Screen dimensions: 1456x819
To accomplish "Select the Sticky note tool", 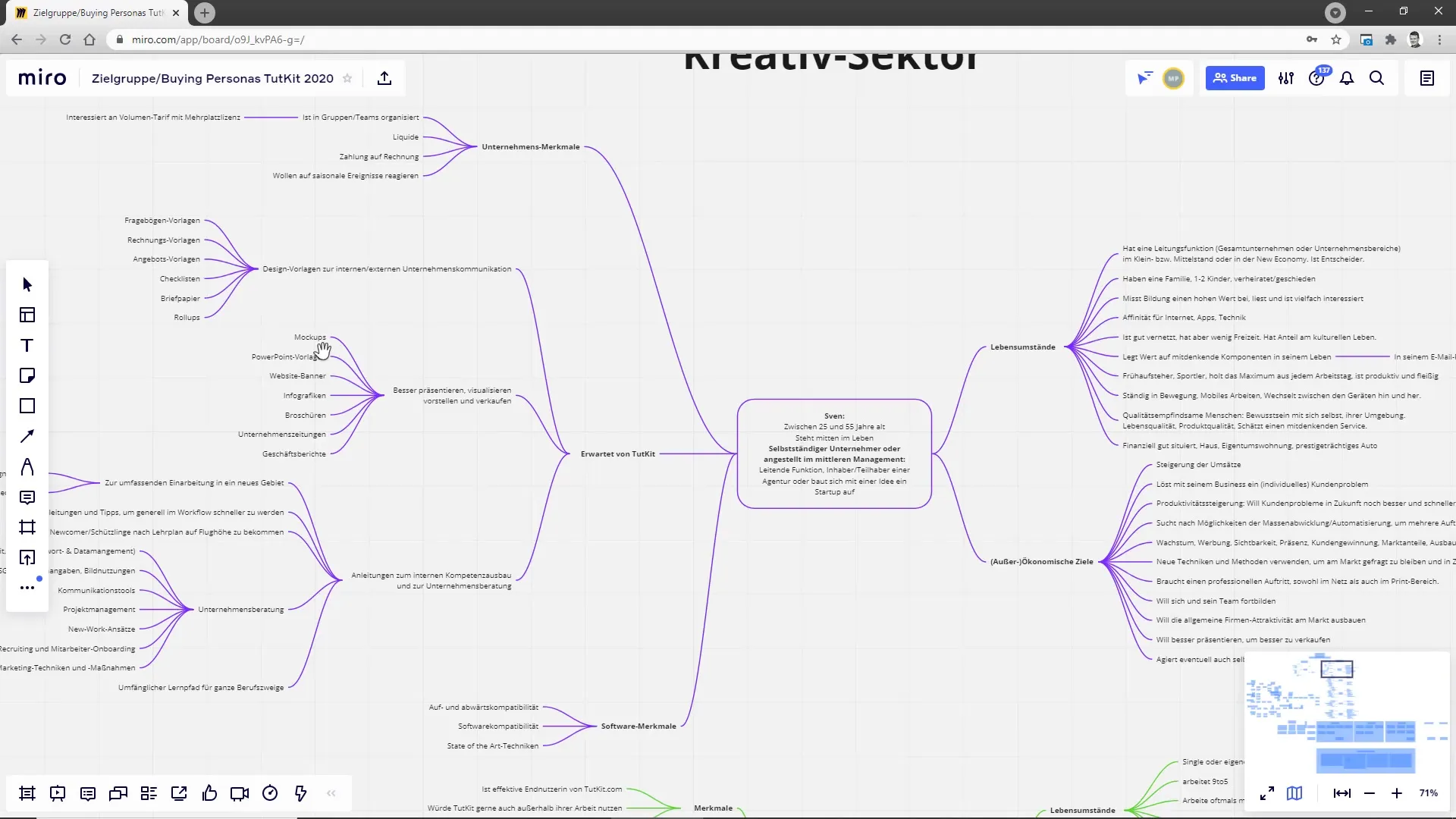I will [27, 375].
